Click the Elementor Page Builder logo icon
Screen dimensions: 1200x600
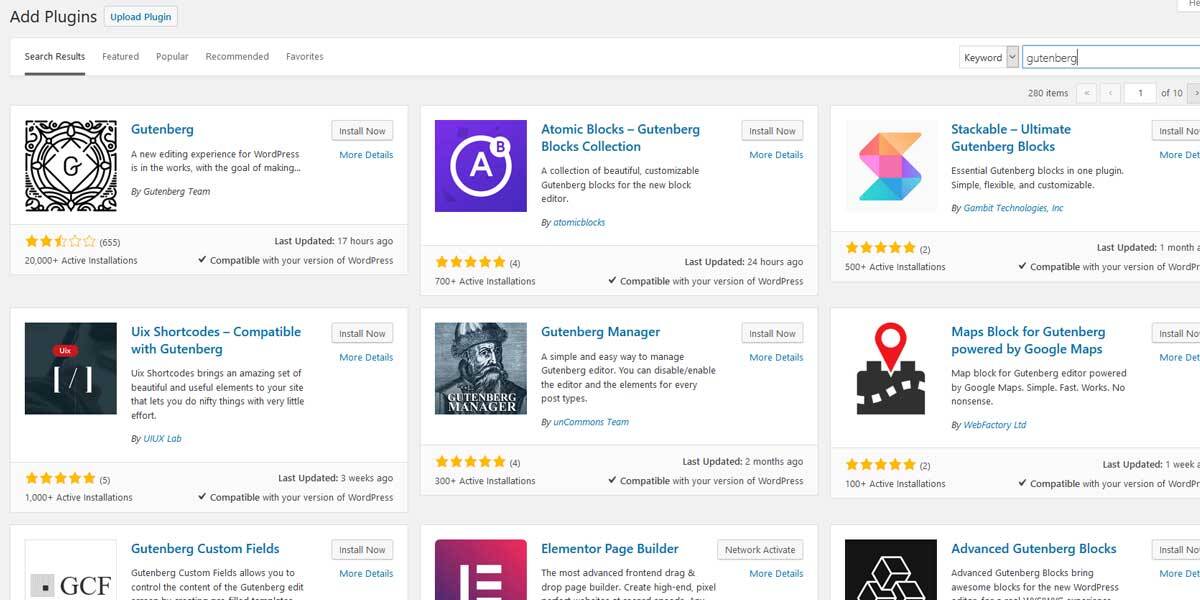pyautogui.click(x=481, y=570)
